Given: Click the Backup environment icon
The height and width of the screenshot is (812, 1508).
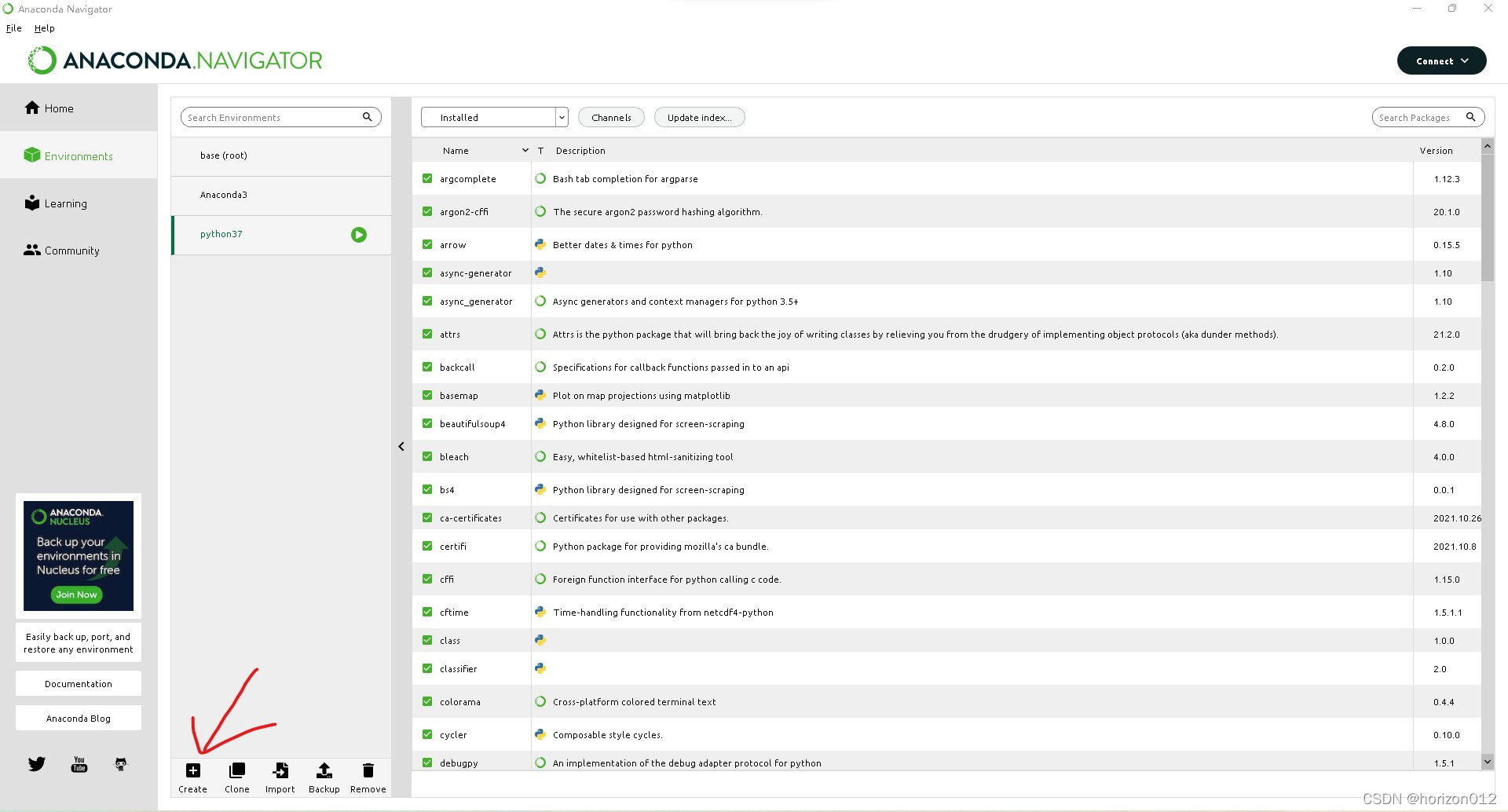Looking at the screenshot, I should pos(324,770).
